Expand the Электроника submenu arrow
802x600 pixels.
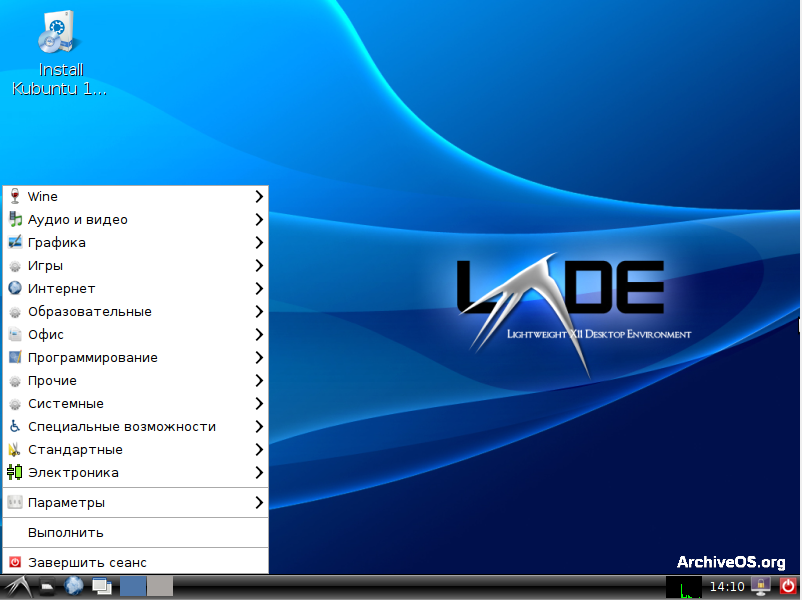pos(259,473)
